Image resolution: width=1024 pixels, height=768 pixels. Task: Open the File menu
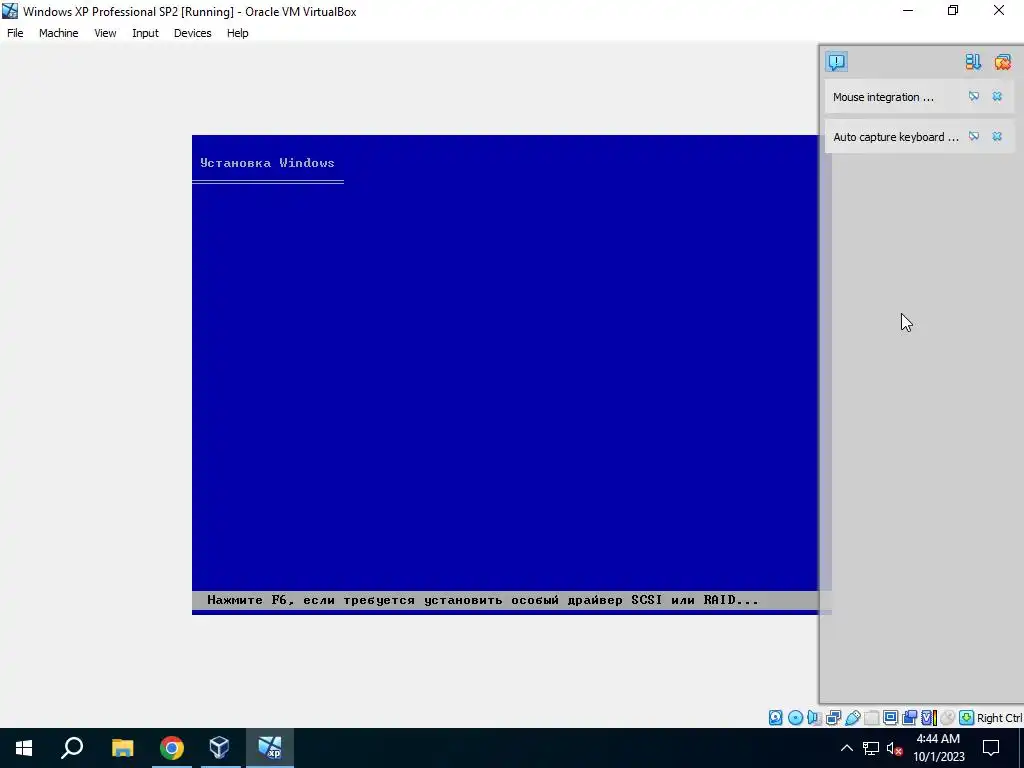pyautogui.click(x=15, y=33)
